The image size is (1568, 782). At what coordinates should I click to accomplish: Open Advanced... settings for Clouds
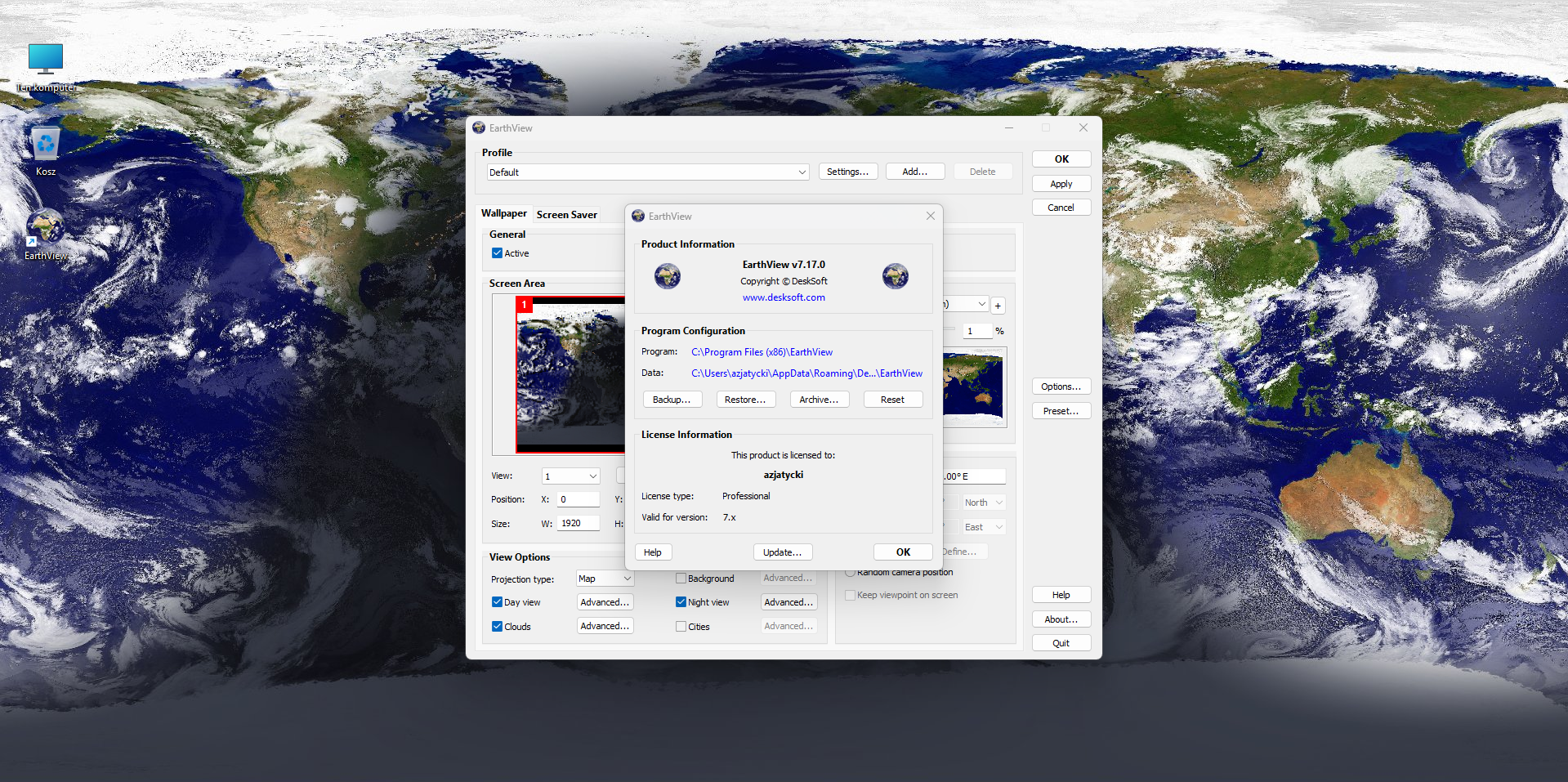pyautogui.click(x=605, y=626)
